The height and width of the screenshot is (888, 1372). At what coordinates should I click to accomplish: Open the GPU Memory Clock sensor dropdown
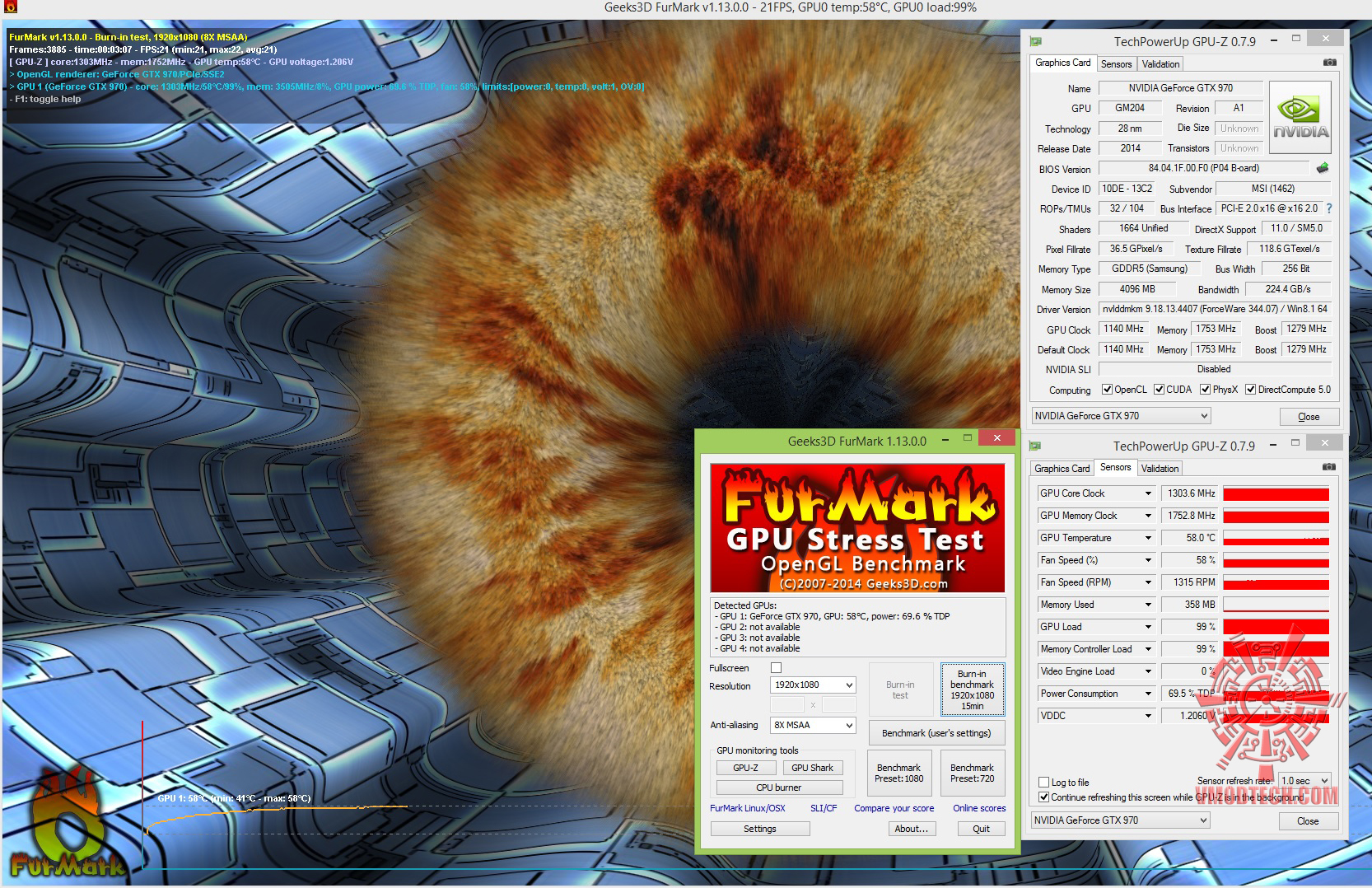pos(1148,516)
